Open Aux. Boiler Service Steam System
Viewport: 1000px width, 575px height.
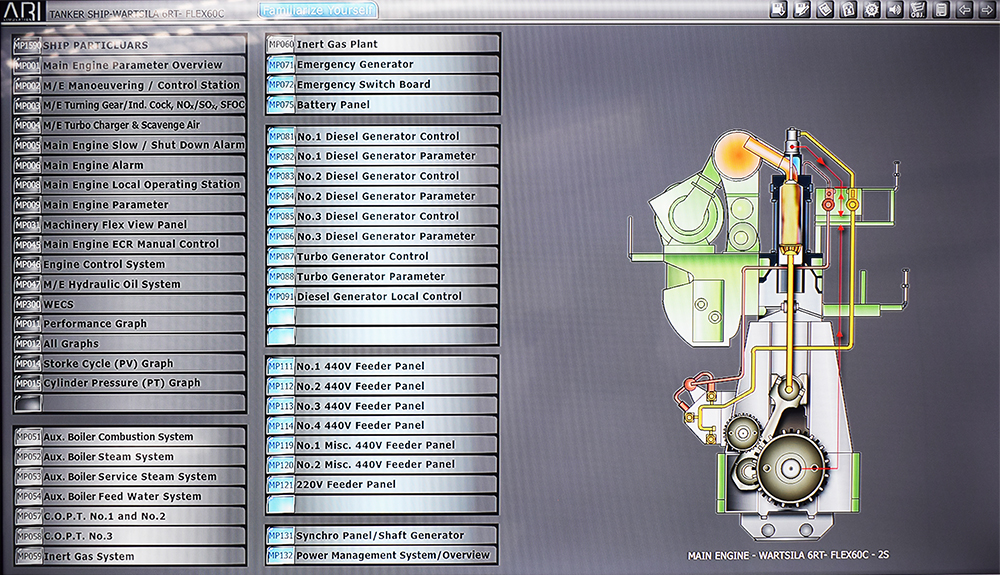129,476
